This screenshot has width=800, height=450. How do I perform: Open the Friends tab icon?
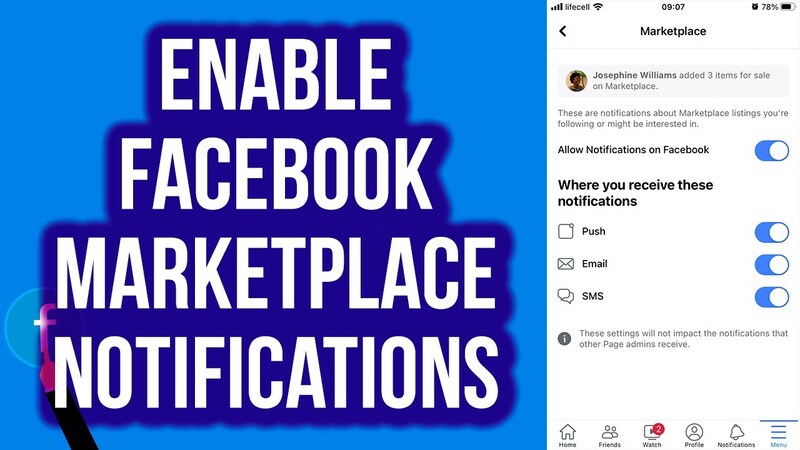(609, 433)
